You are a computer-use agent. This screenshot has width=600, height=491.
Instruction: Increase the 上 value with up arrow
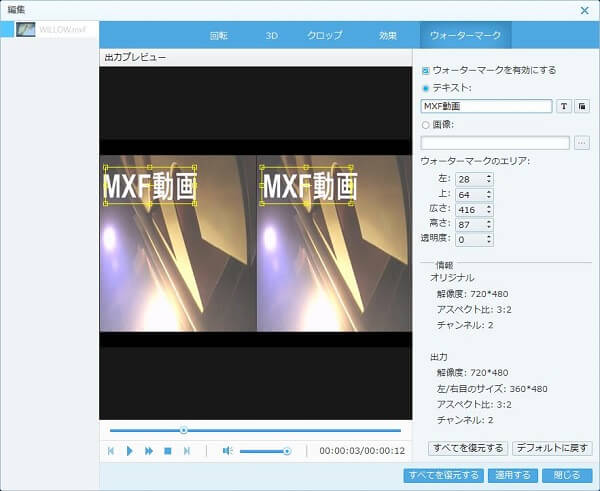(x=489, y=192)
